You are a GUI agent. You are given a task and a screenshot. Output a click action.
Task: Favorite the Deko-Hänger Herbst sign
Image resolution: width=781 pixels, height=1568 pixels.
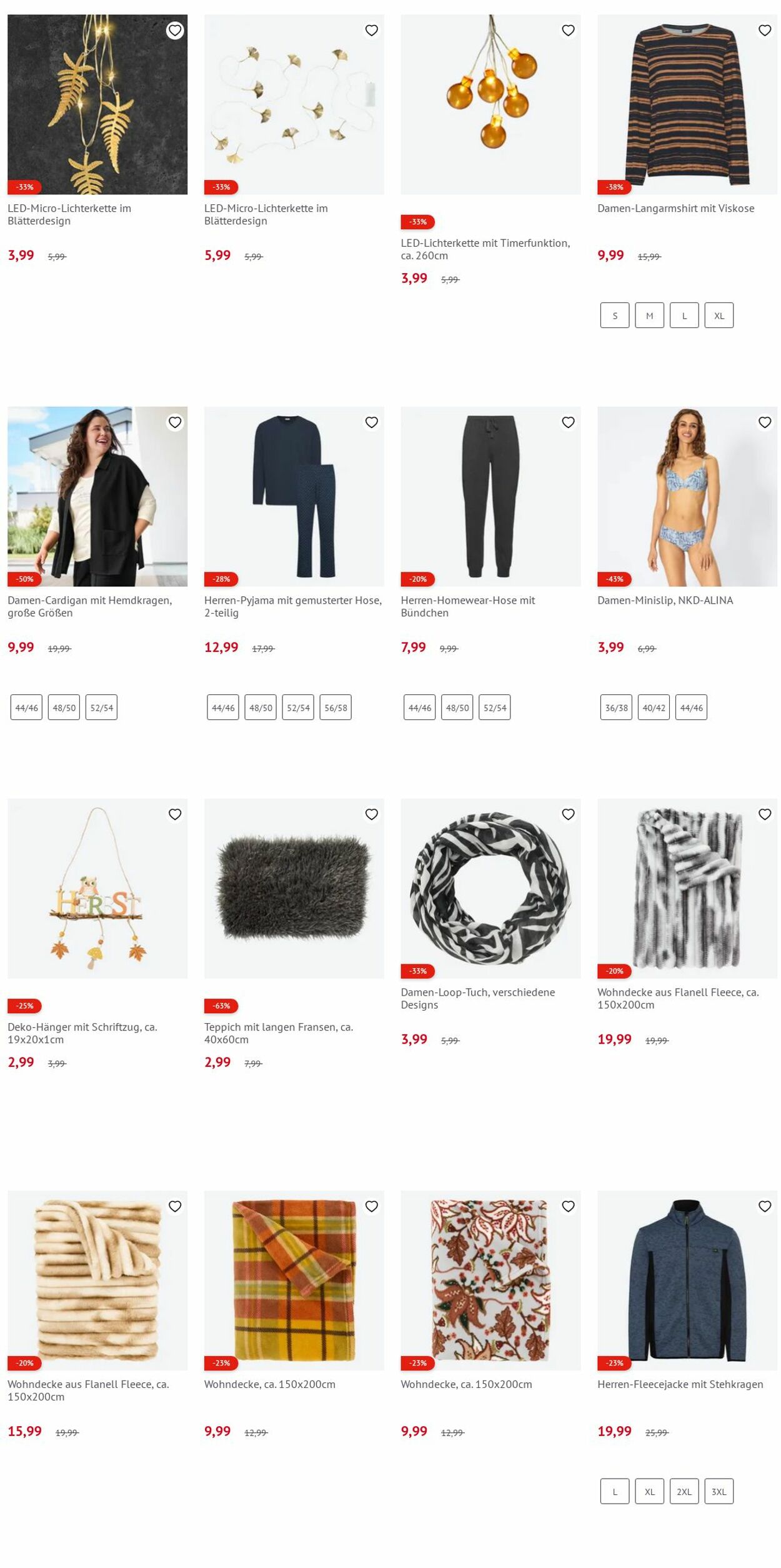[x=175, y=814]
